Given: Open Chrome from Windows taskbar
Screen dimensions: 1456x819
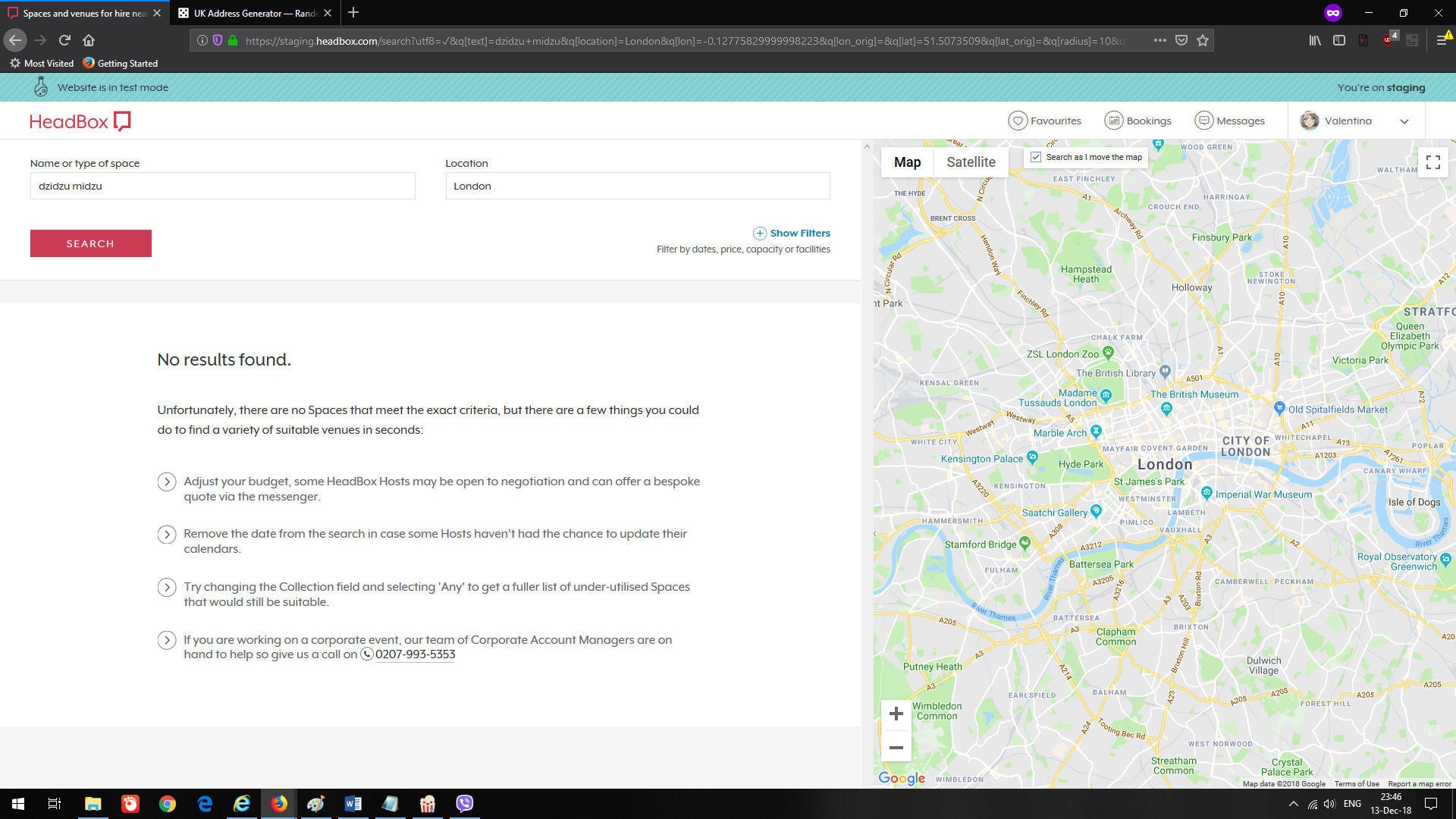Looking at the screenshot, I should (x=167, y=804).
